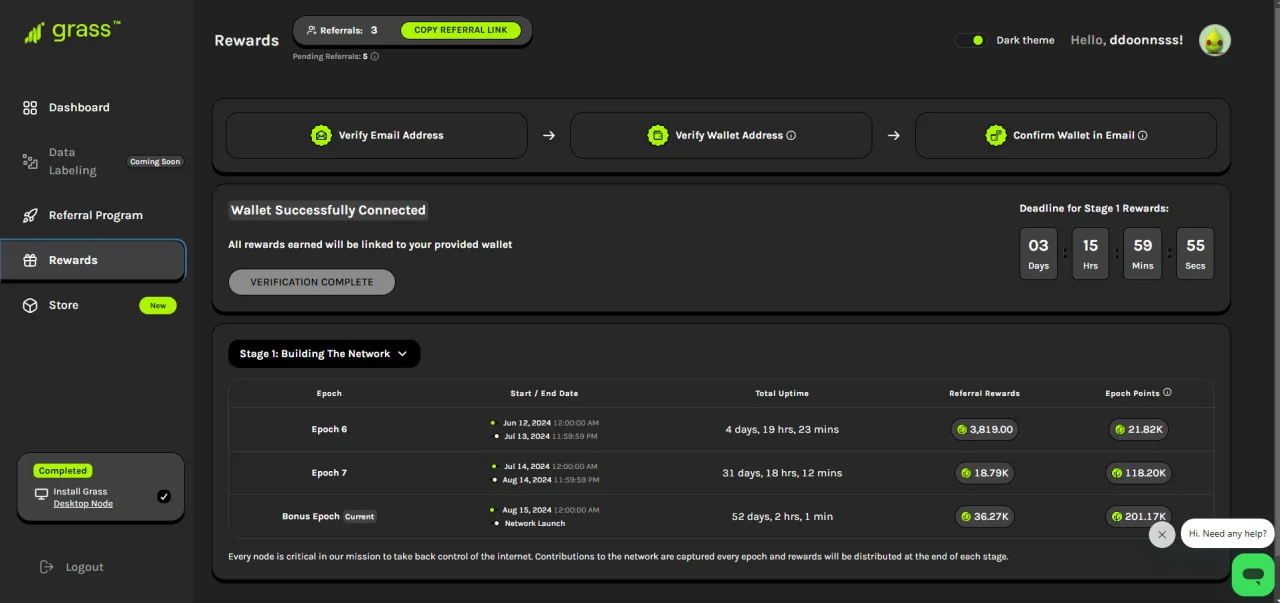Viewport: 1280px width, 603px height.
Task: Click the Network Launch end date
Action: (535, 524)
